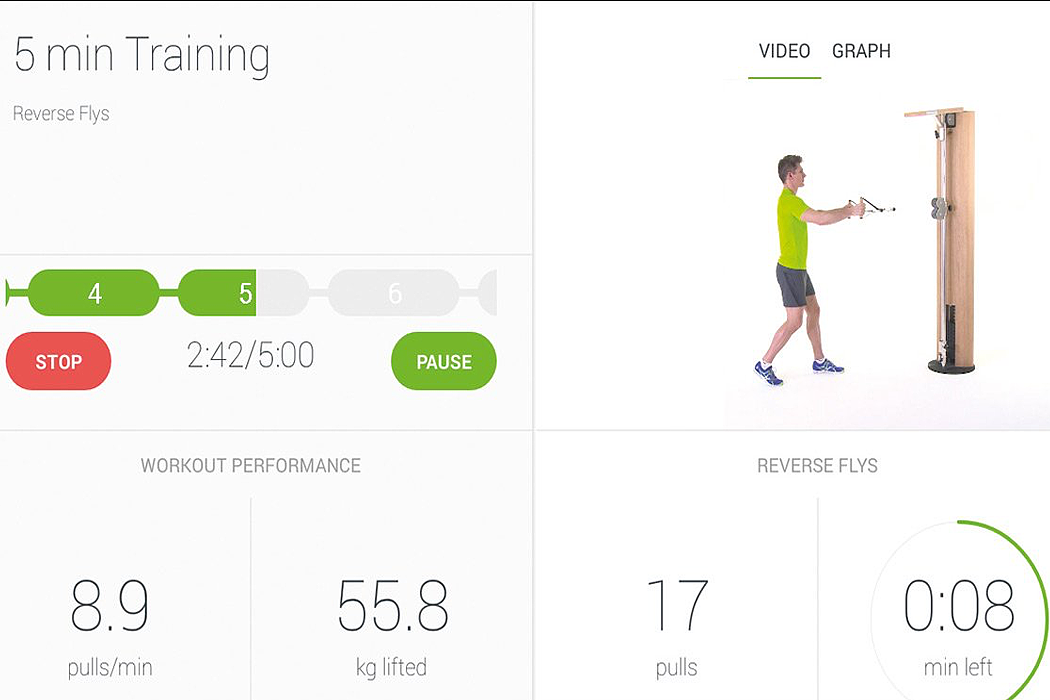Pause the workout with the PAUSE button

443,361
